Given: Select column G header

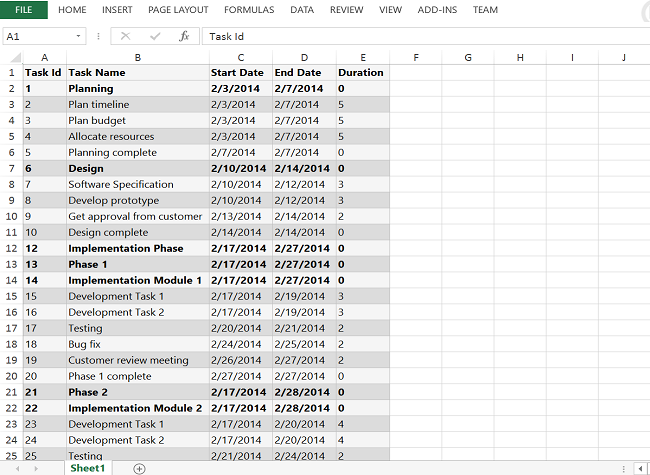Looking at the screenshot, I should (468, 58).
